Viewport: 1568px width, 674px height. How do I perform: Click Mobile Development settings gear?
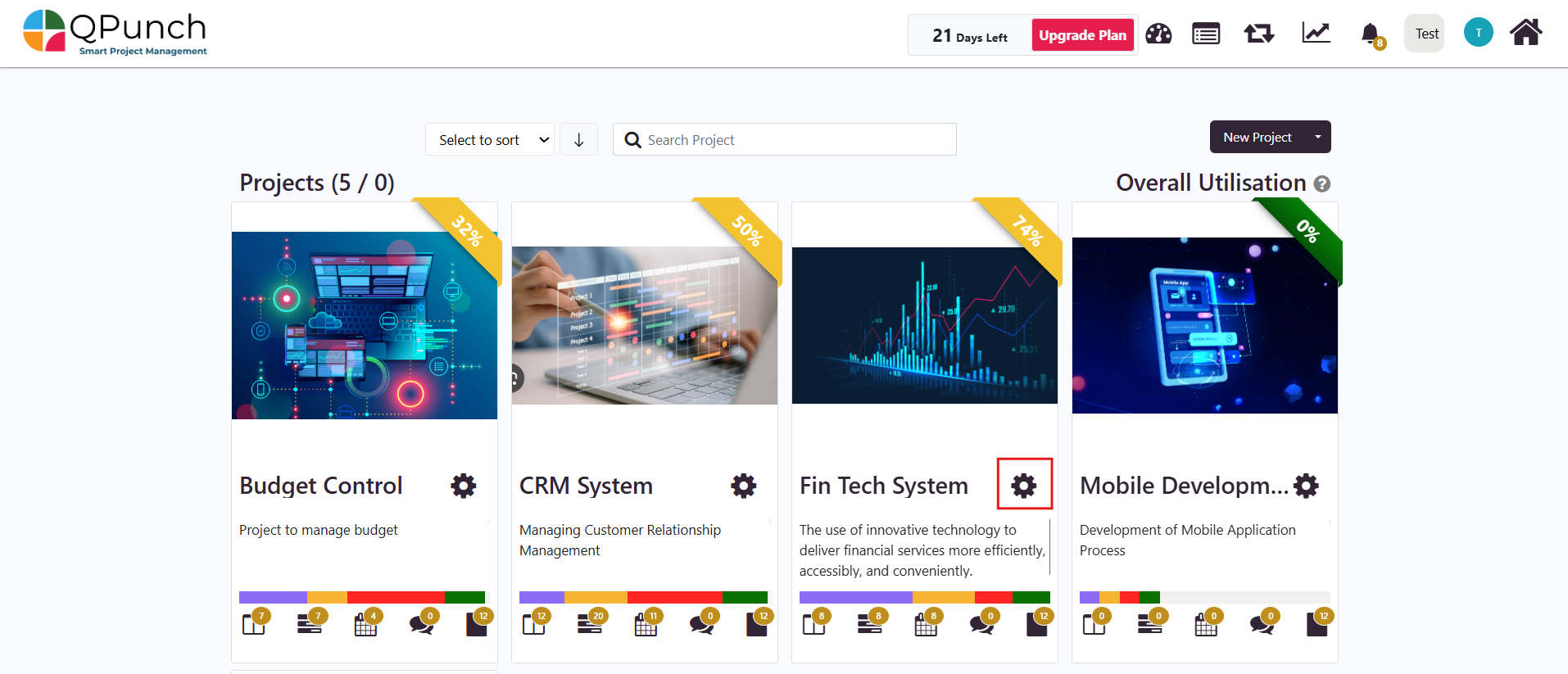click(x=1306, y=486)
